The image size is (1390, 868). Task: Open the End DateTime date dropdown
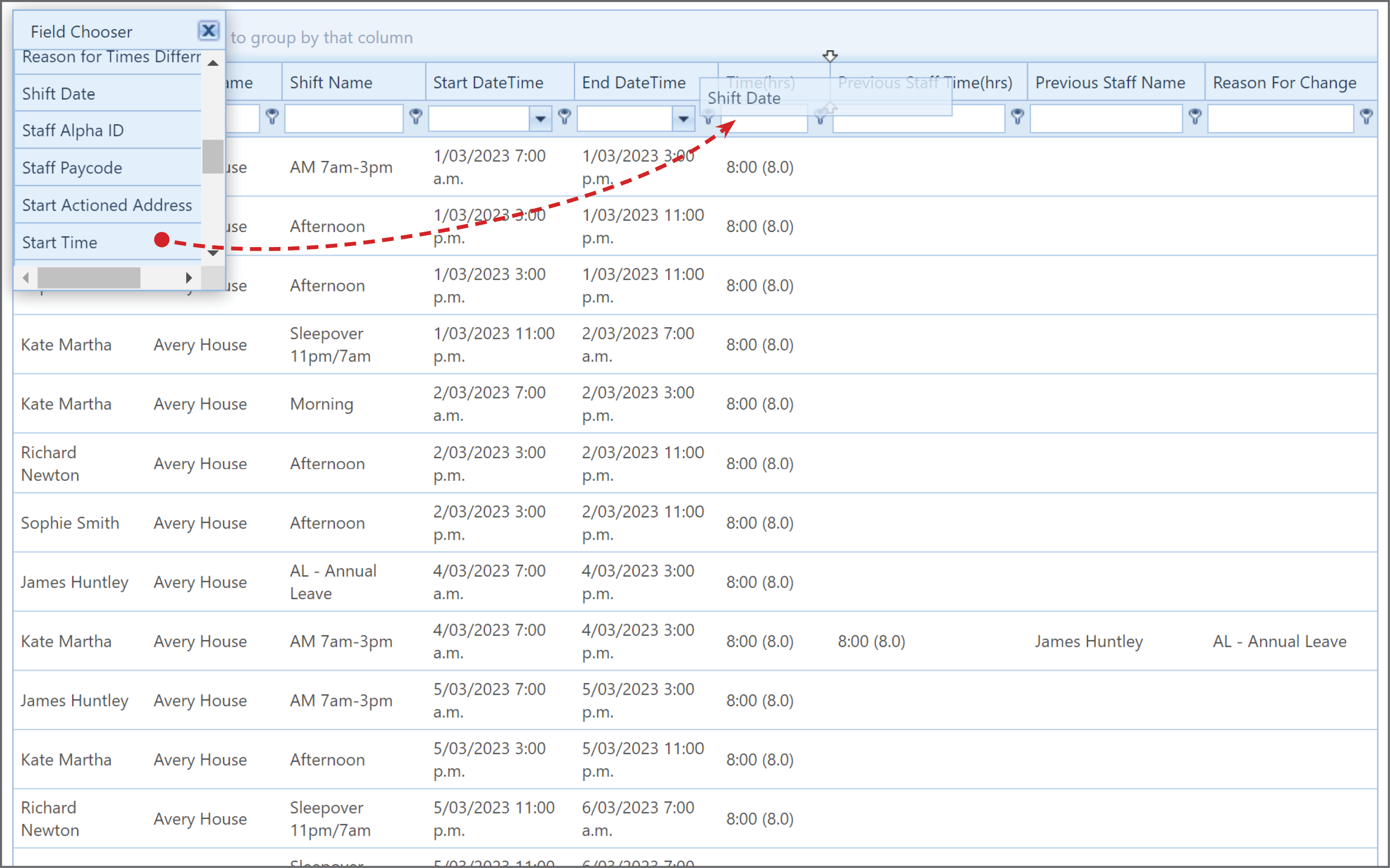click(x=683, y=119)
